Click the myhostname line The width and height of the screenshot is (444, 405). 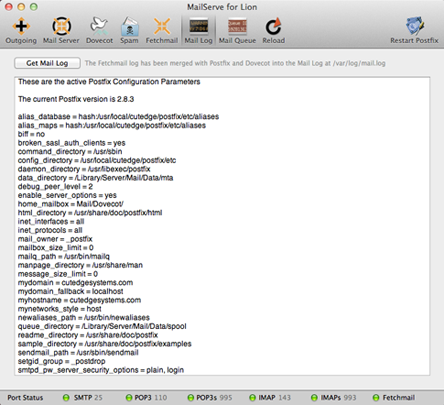tap(79, 300)
